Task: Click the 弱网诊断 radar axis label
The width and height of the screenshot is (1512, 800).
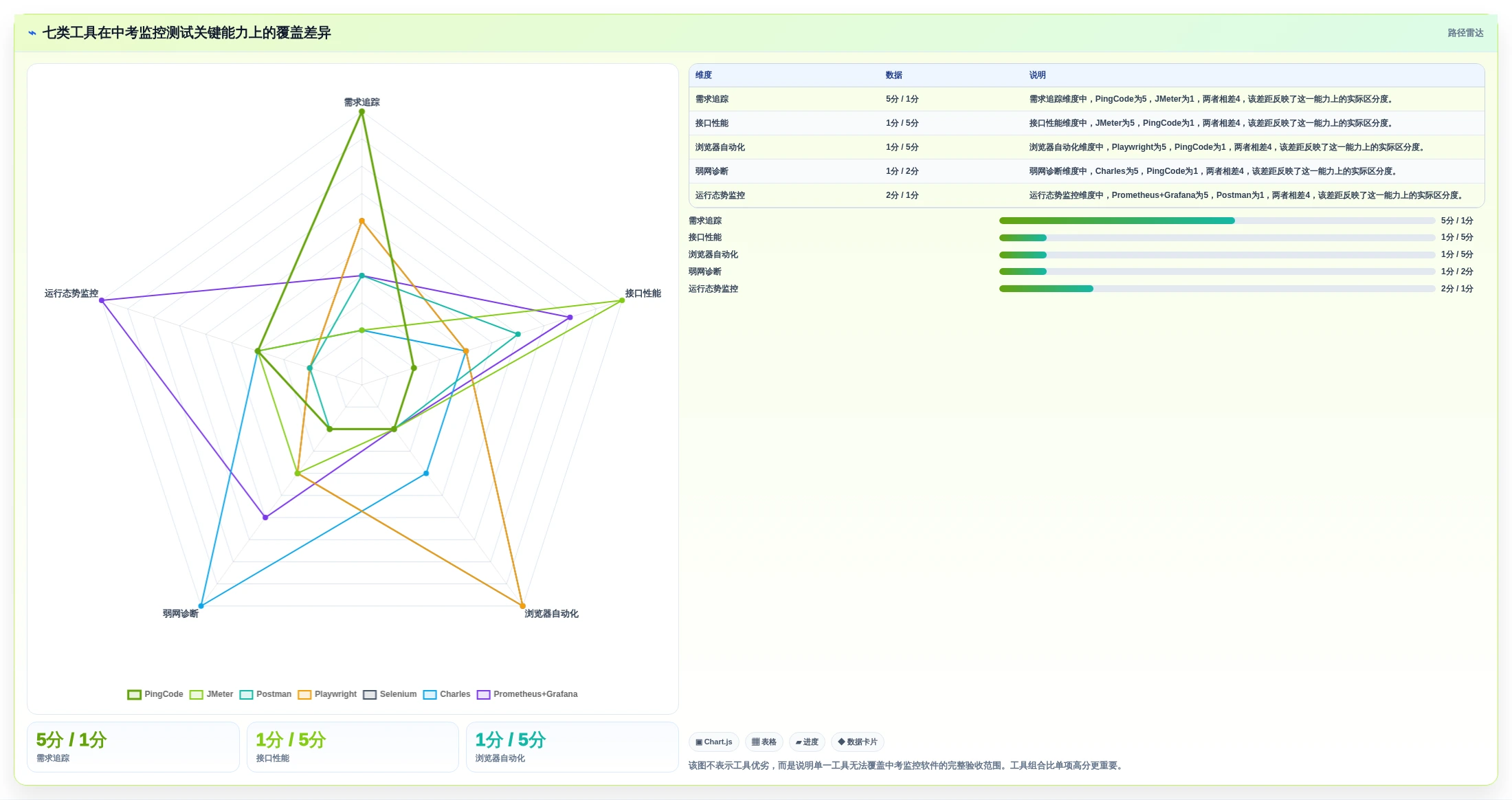Action: tap(181, 614)
